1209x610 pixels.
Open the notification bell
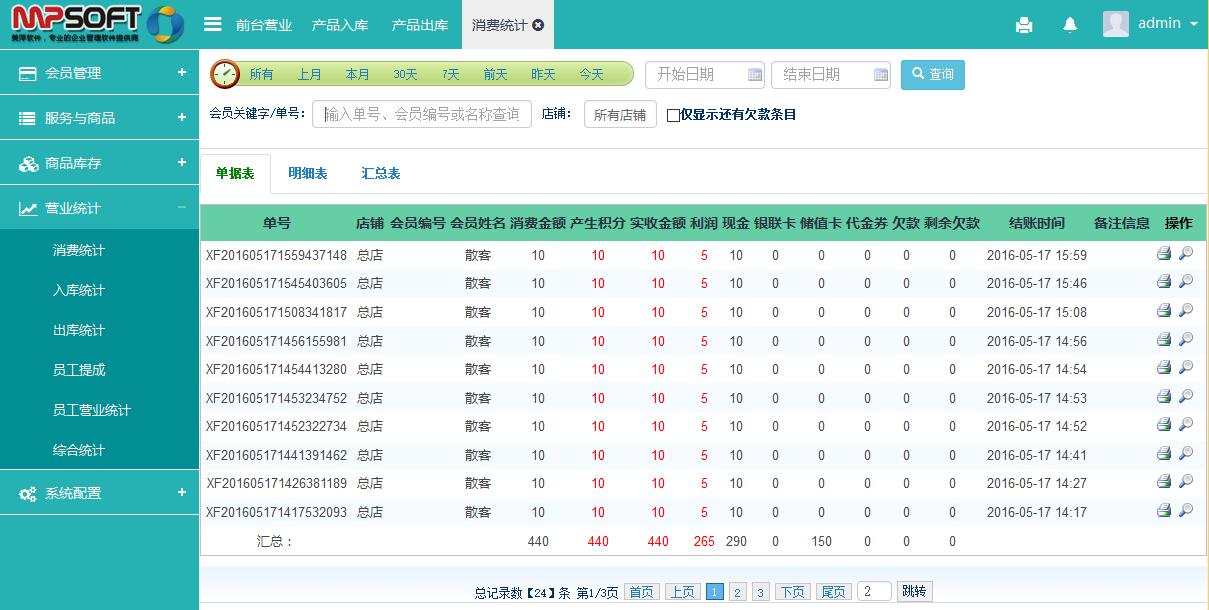[1070, 25]
